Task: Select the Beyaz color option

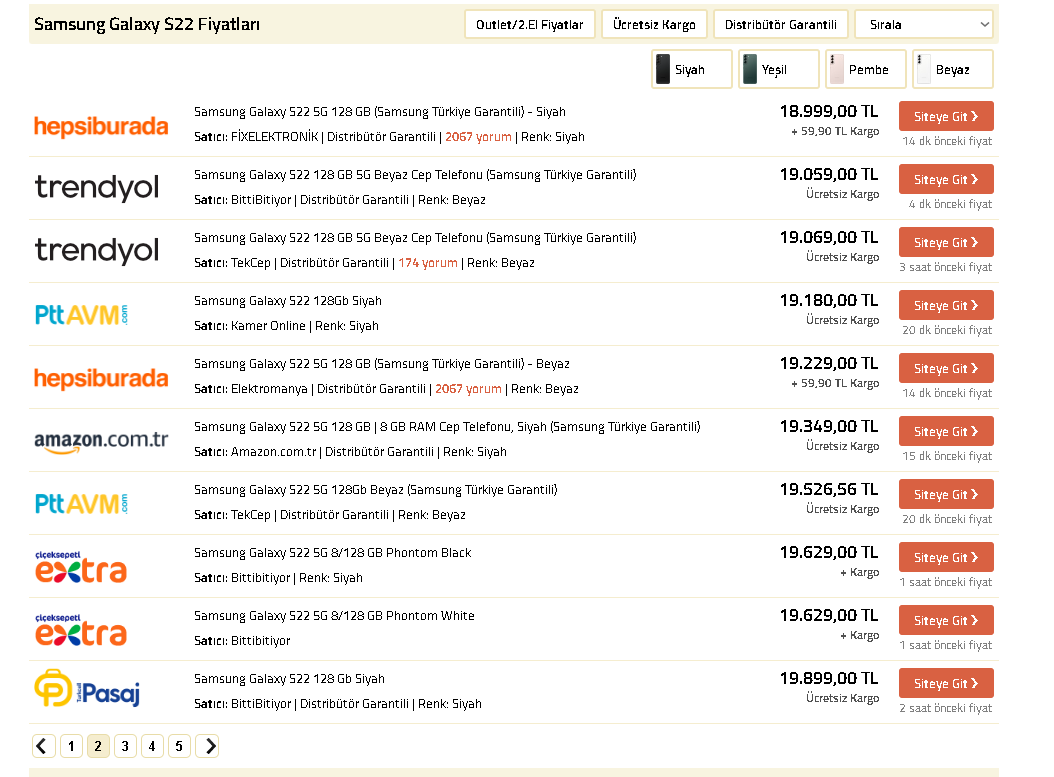Action: coord(952,69)
